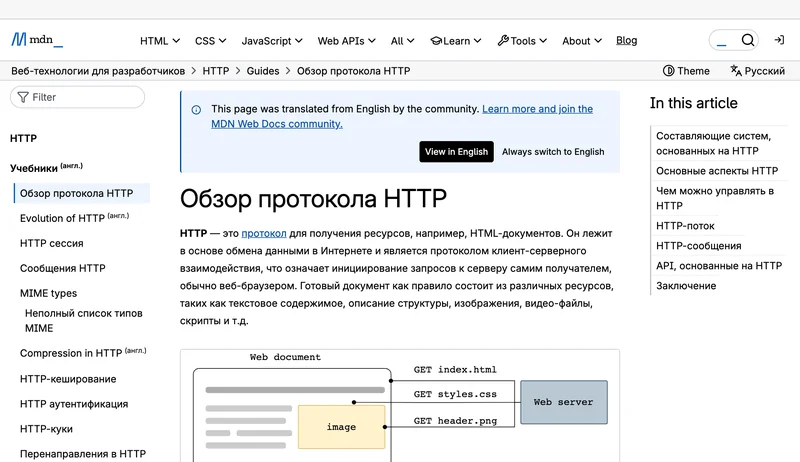Open the Русский language selector
The height and width of the screenshot is (462, 800).
click(757, 71)
